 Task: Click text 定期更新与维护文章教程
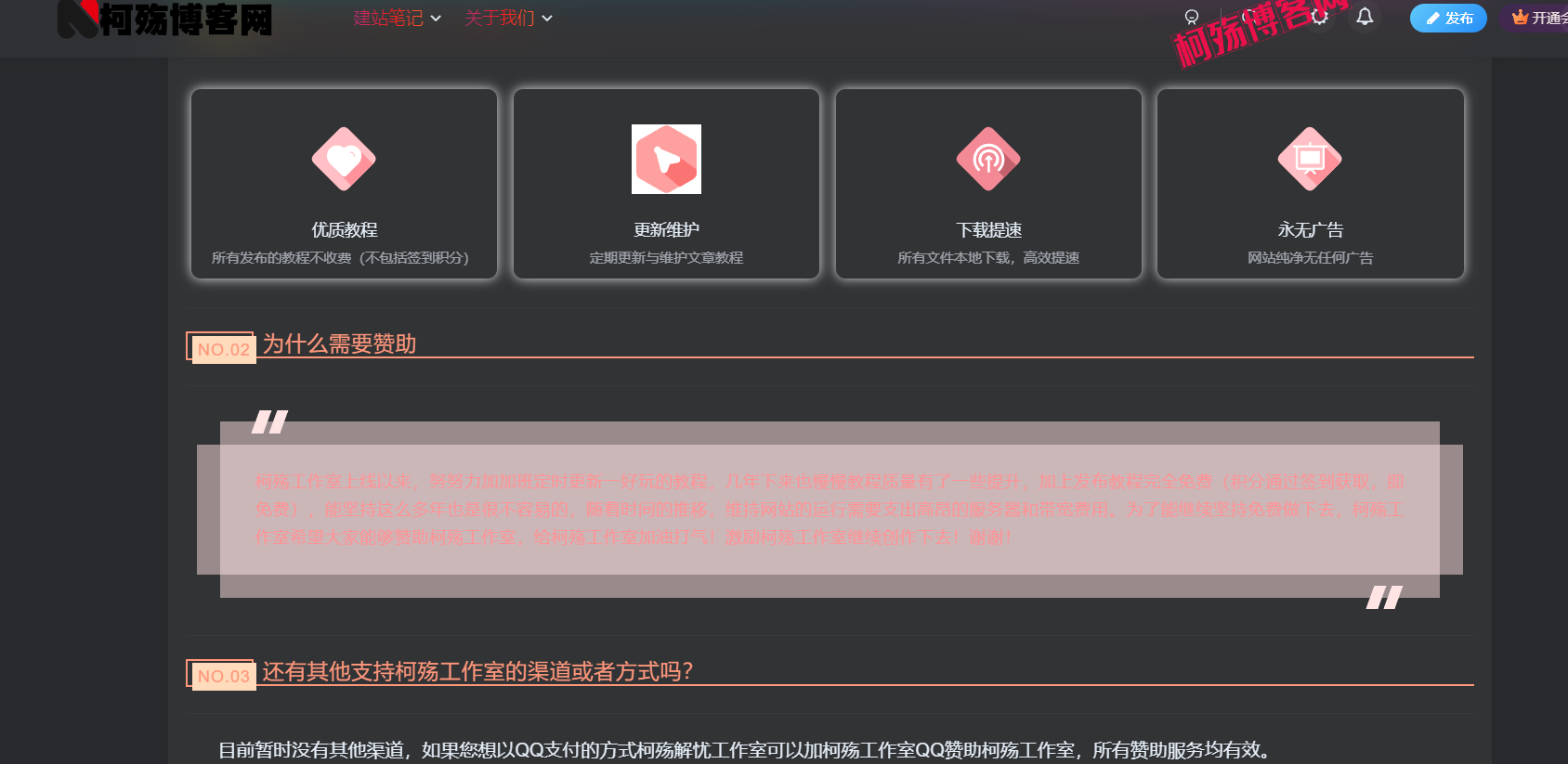coord(666,258)
